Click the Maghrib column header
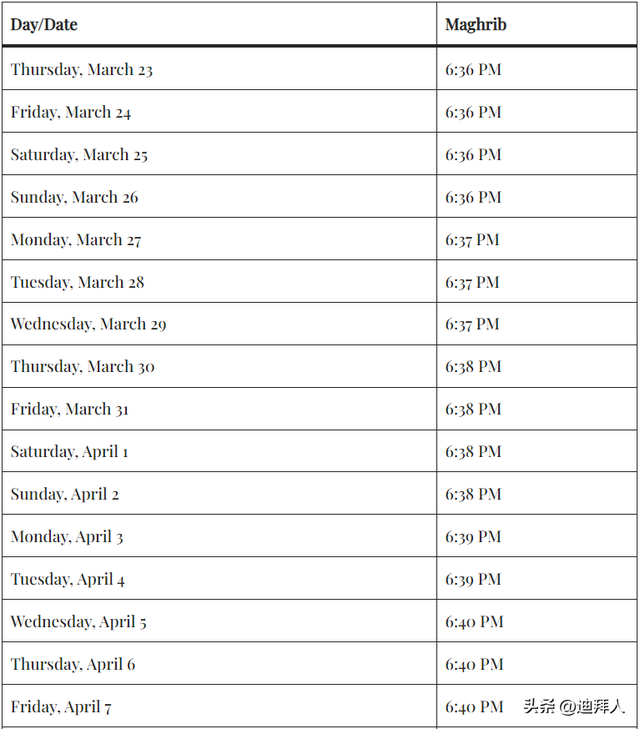The height and width of the screenshot is (729, 640). tap(476, 24)
